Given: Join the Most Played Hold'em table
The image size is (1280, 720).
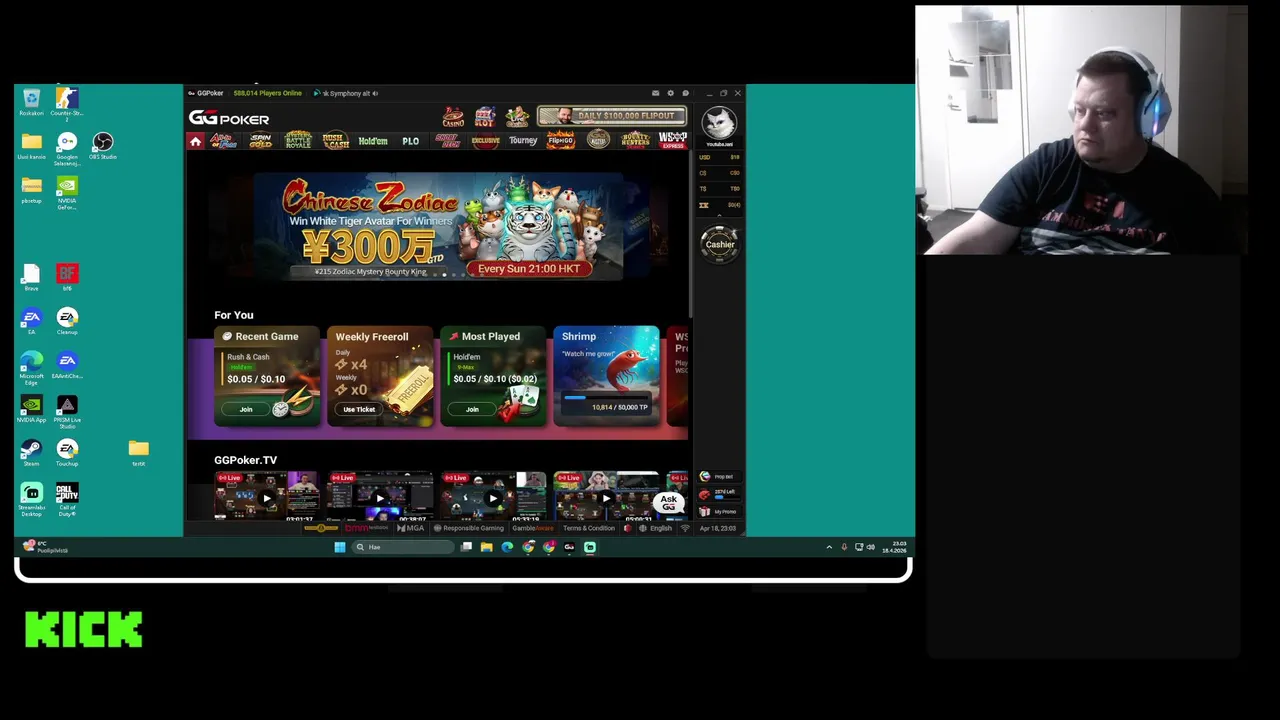Looking at the screenshot, I should 472,409.
